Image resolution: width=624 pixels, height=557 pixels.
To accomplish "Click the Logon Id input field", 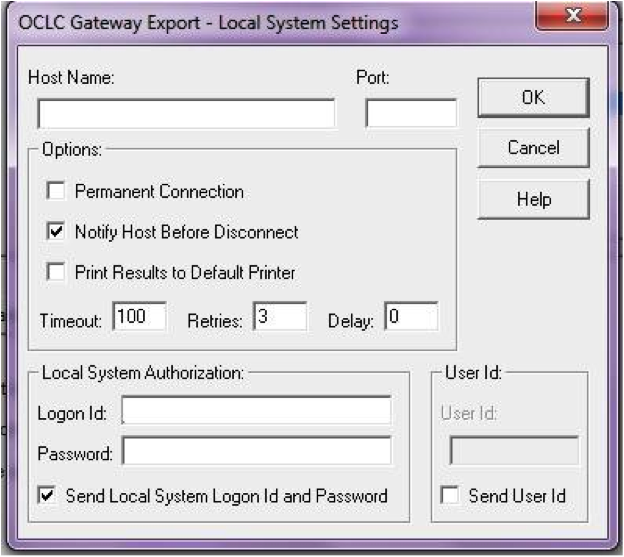I will pyautogui.click(x=257, y=410).
